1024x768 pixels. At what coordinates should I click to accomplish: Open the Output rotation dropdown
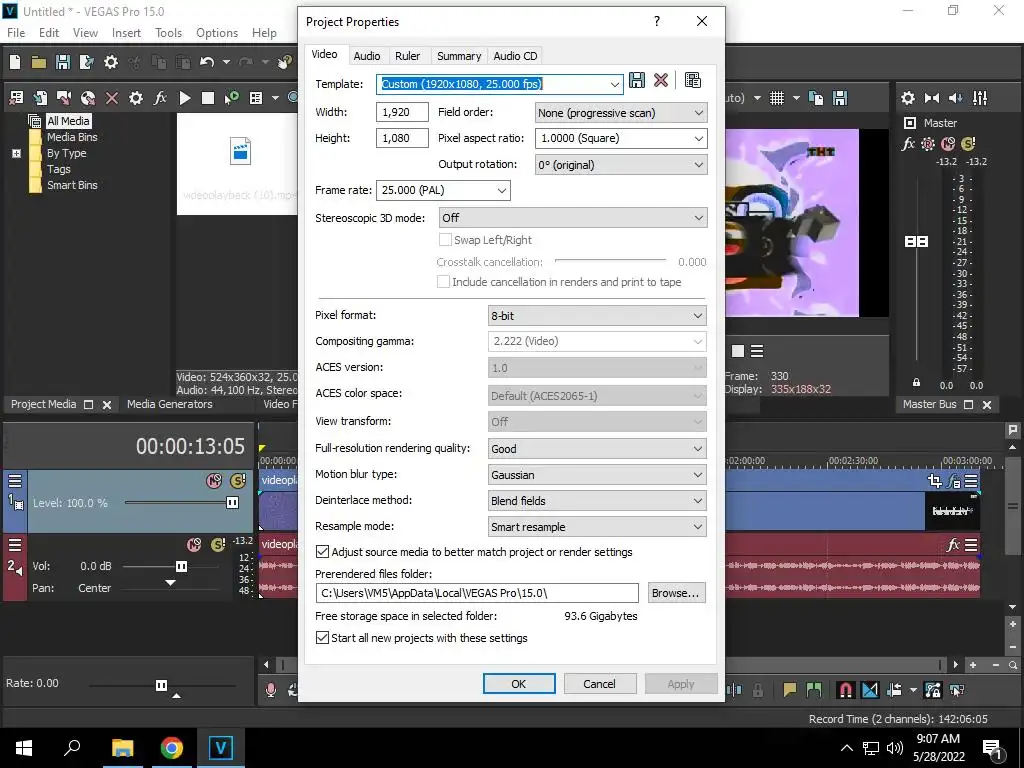click(x=698, y=165)
